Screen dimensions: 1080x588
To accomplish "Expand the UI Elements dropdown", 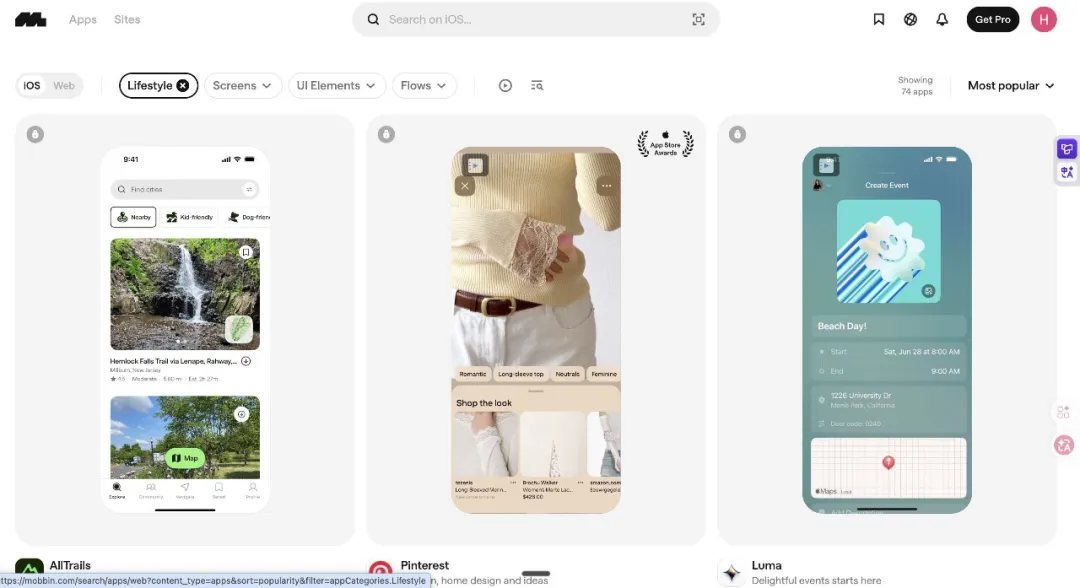I will (336, 85).
